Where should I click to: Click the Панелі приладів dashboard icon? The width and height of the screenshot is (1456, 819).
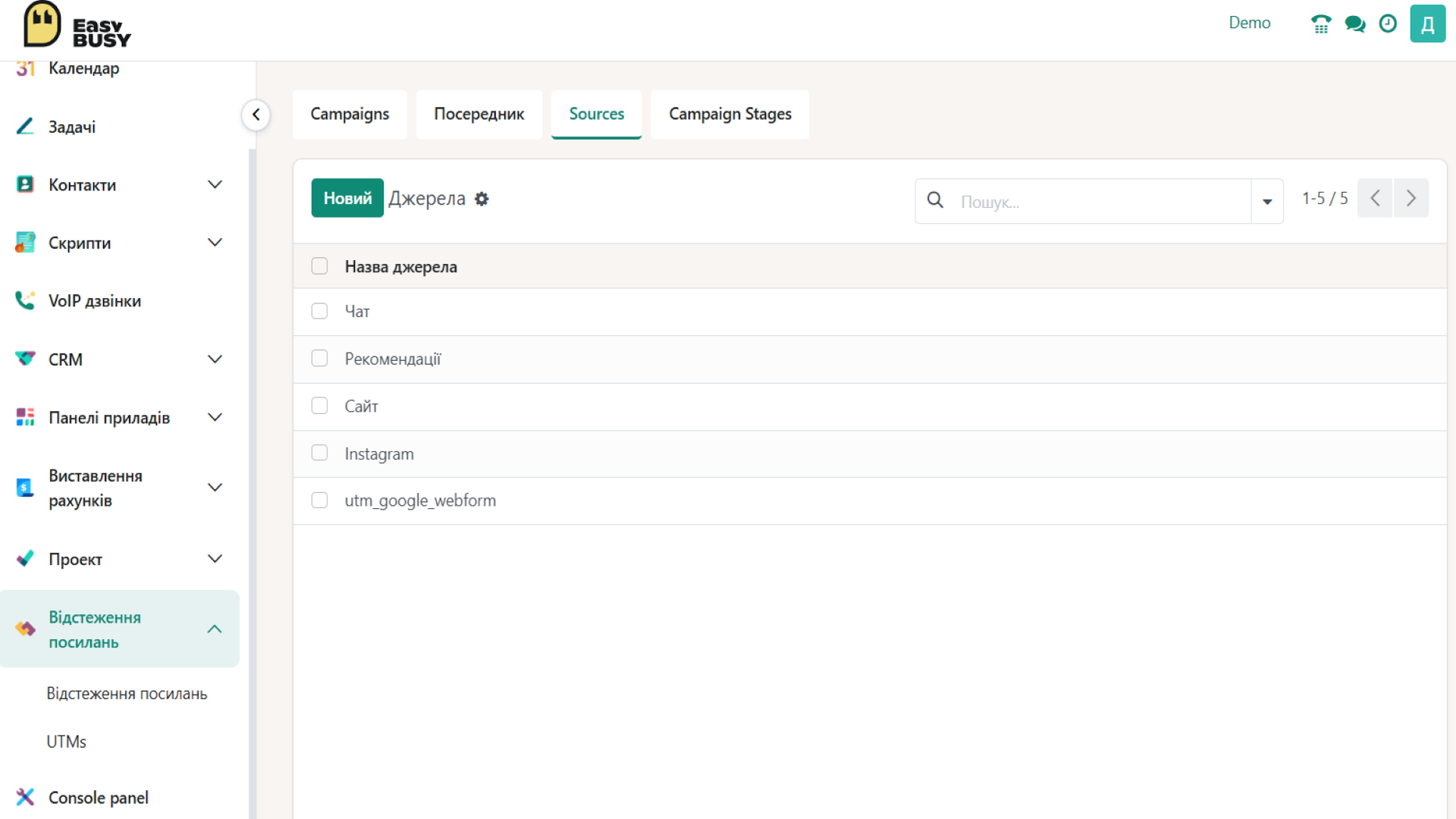(x=25, y=417)
